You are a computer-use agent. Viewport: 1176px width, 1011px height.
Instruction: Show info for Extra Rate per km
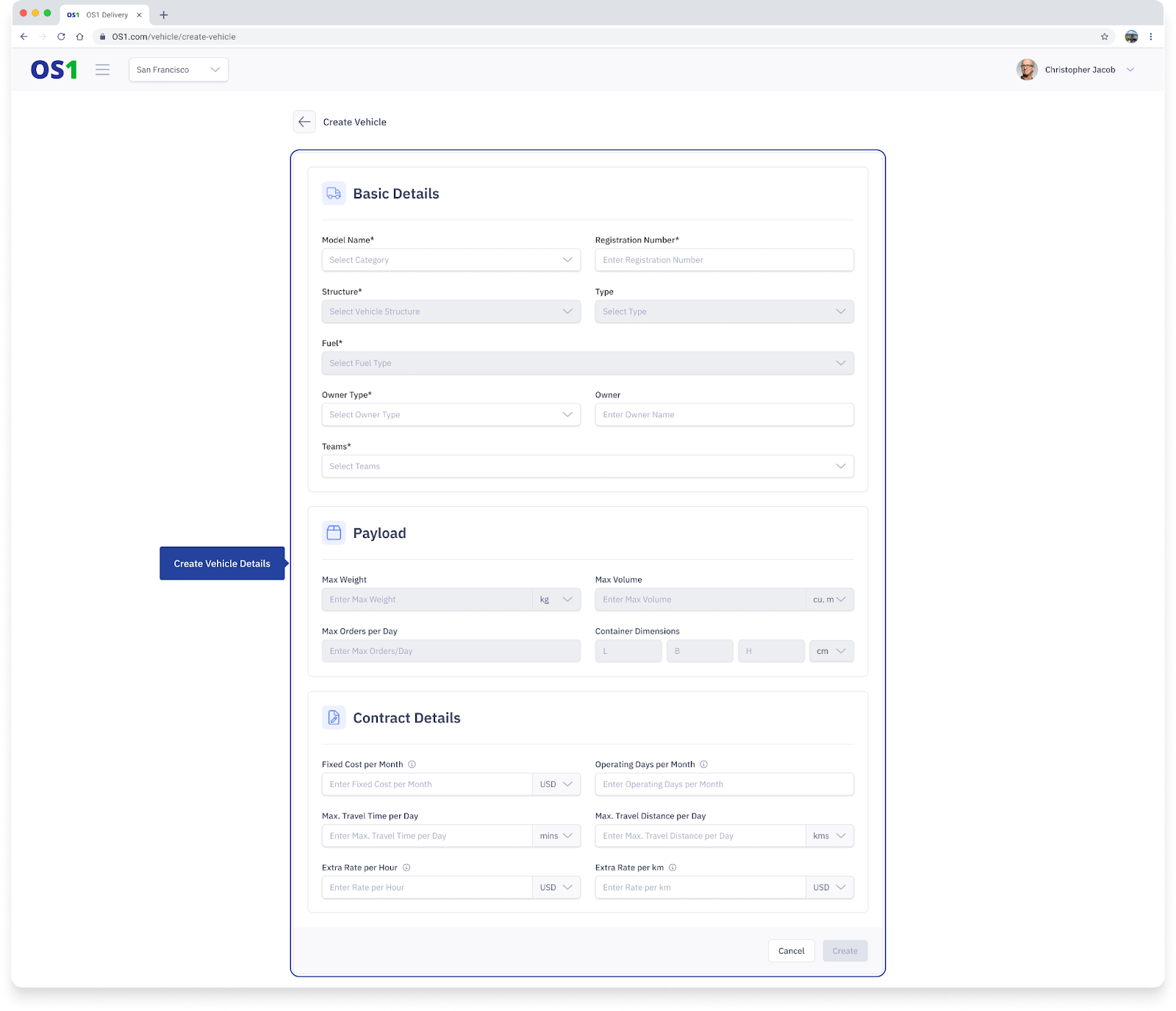673,868
